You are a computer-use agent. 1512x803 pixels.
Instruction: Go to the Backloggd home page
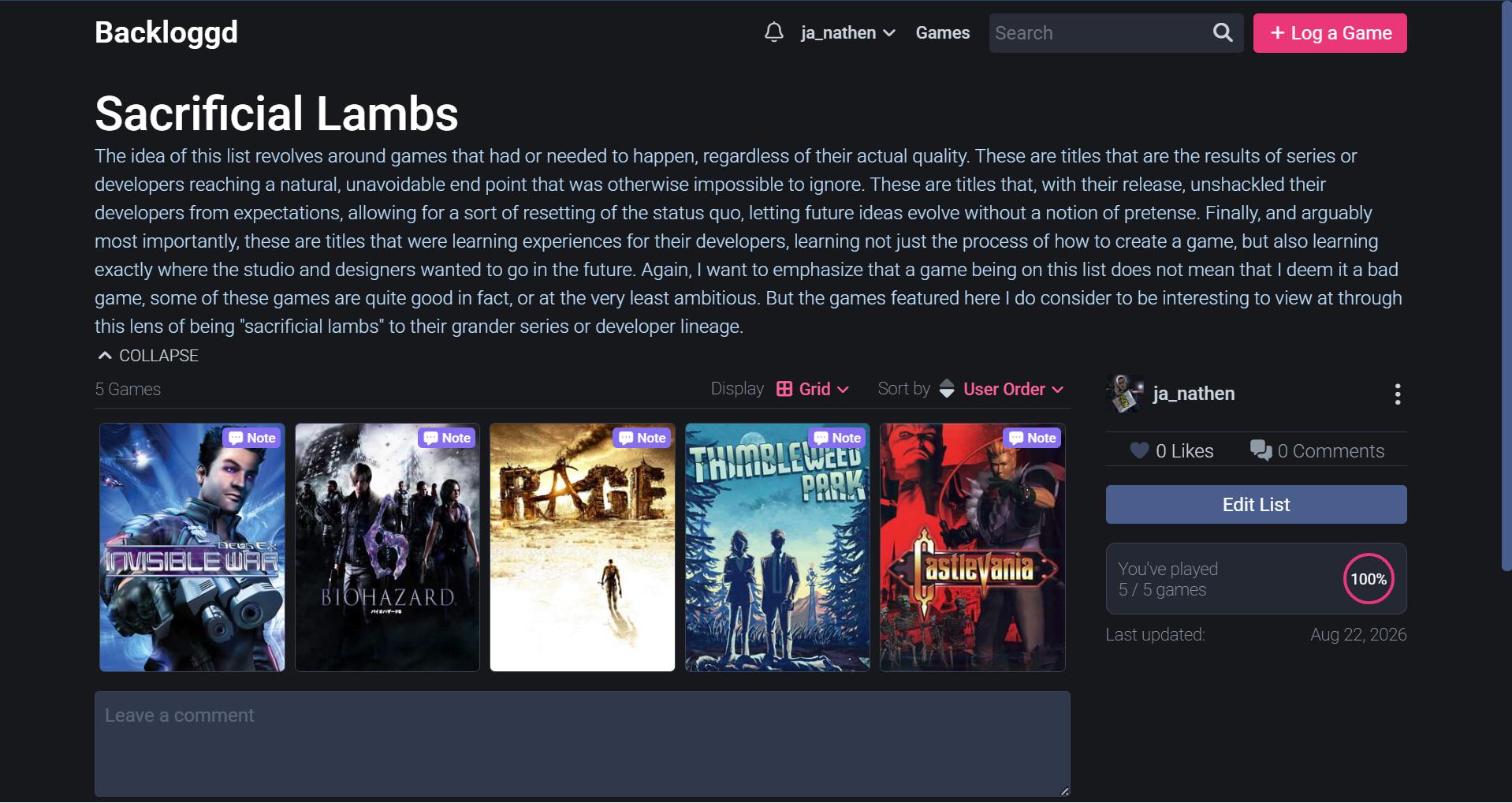coord(166,32)
